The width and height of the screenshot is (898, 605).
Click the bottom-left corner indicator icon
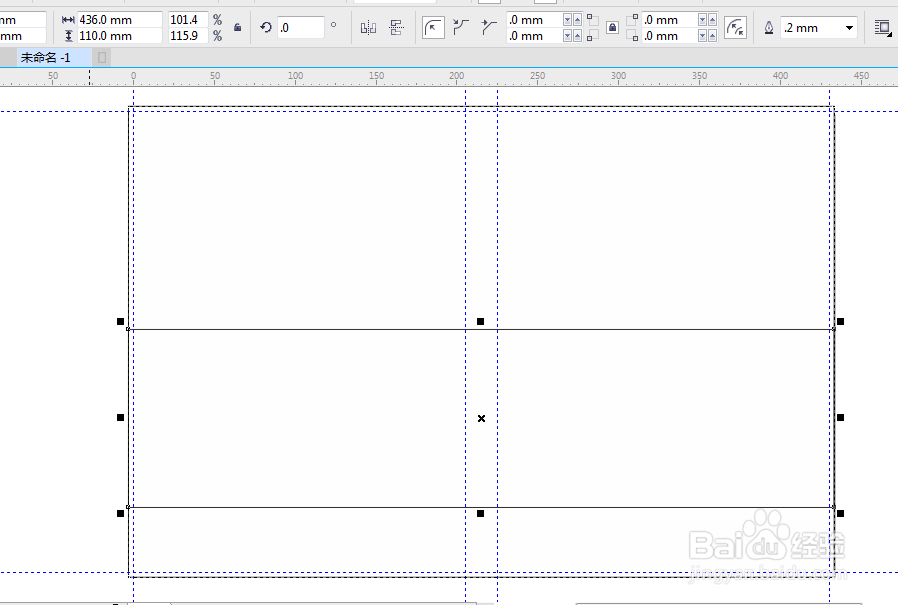[592, 36]
